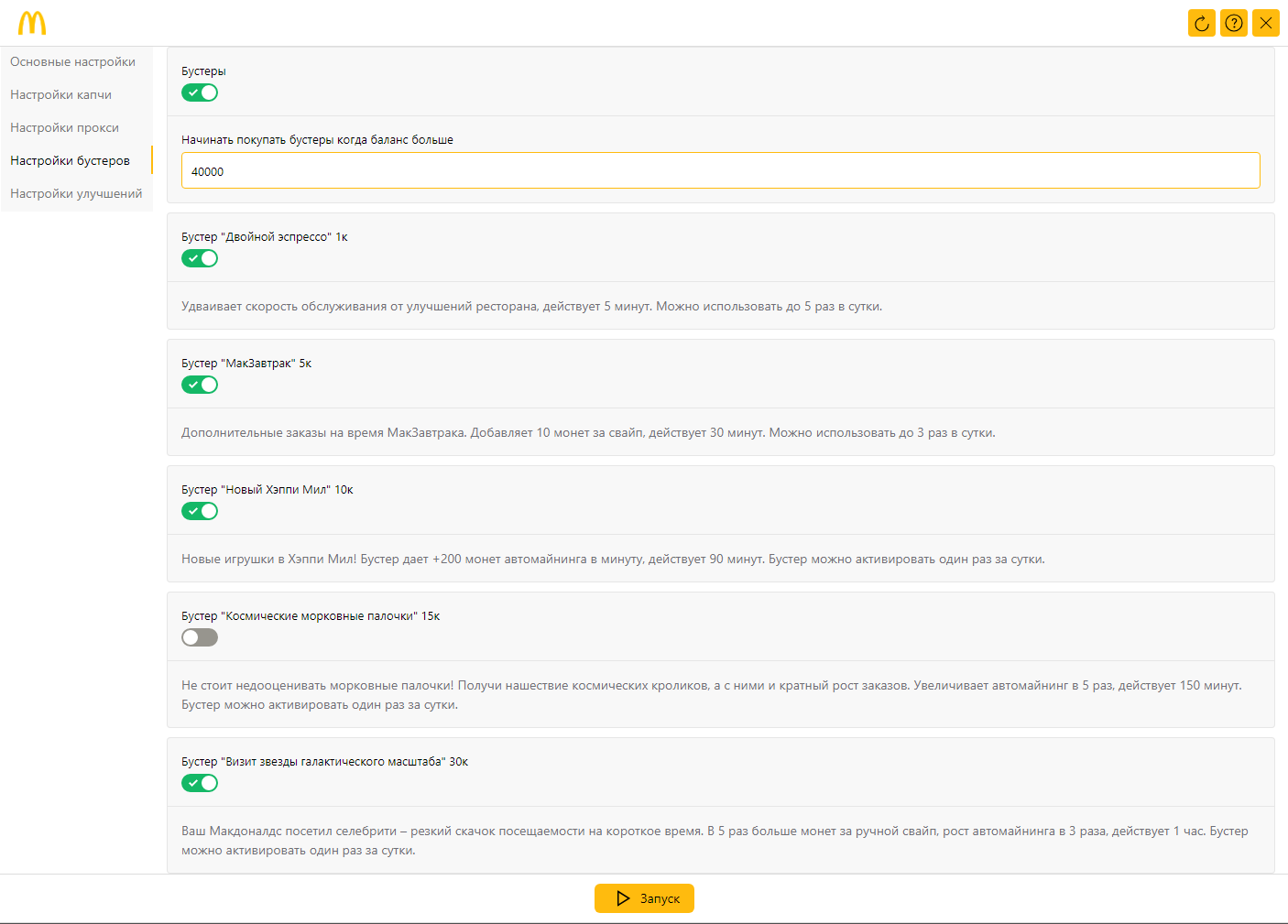1288x924 pixels.
Task: Click the title Бустер "Космические морковные палочки" 15к
Action: click(x=311, y=616)
